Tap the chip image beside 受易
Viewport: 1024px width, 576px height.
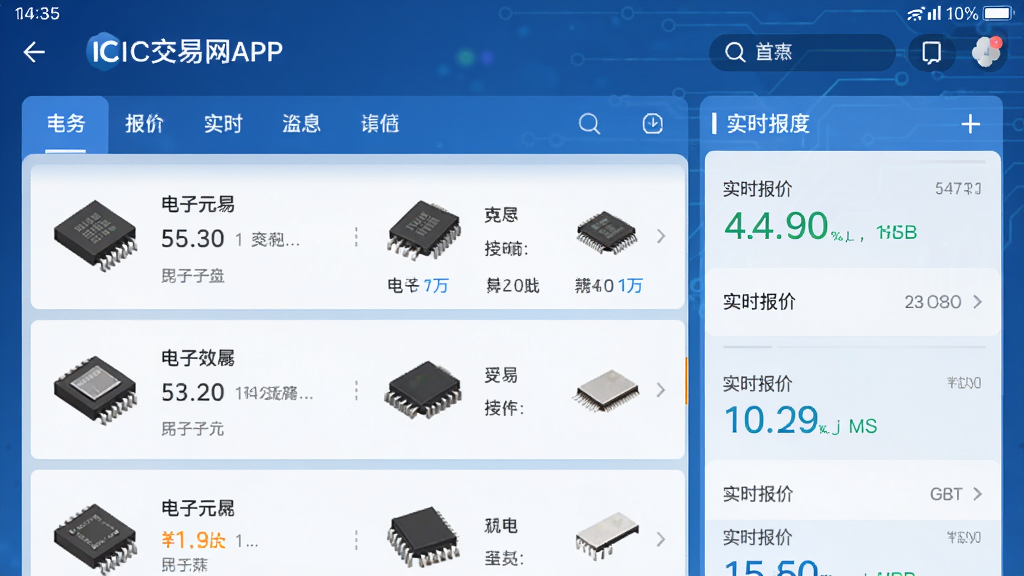click(424, 390)
